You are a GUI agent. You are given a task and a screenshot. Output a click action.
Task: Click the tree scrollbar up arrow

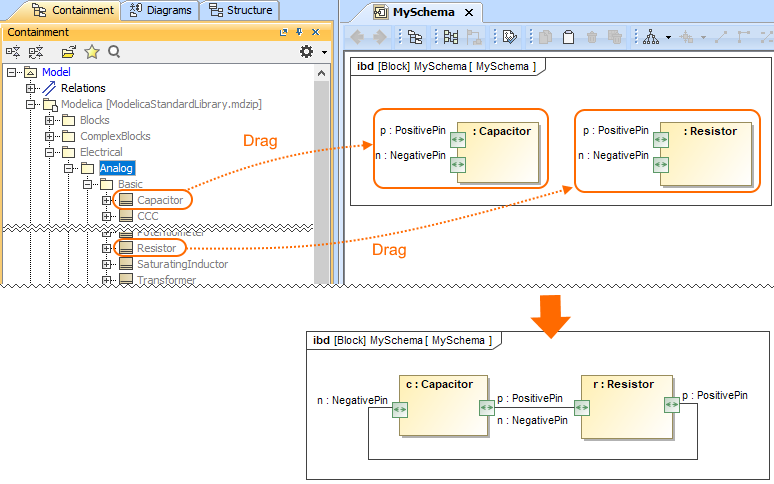(x=322, y=72)
